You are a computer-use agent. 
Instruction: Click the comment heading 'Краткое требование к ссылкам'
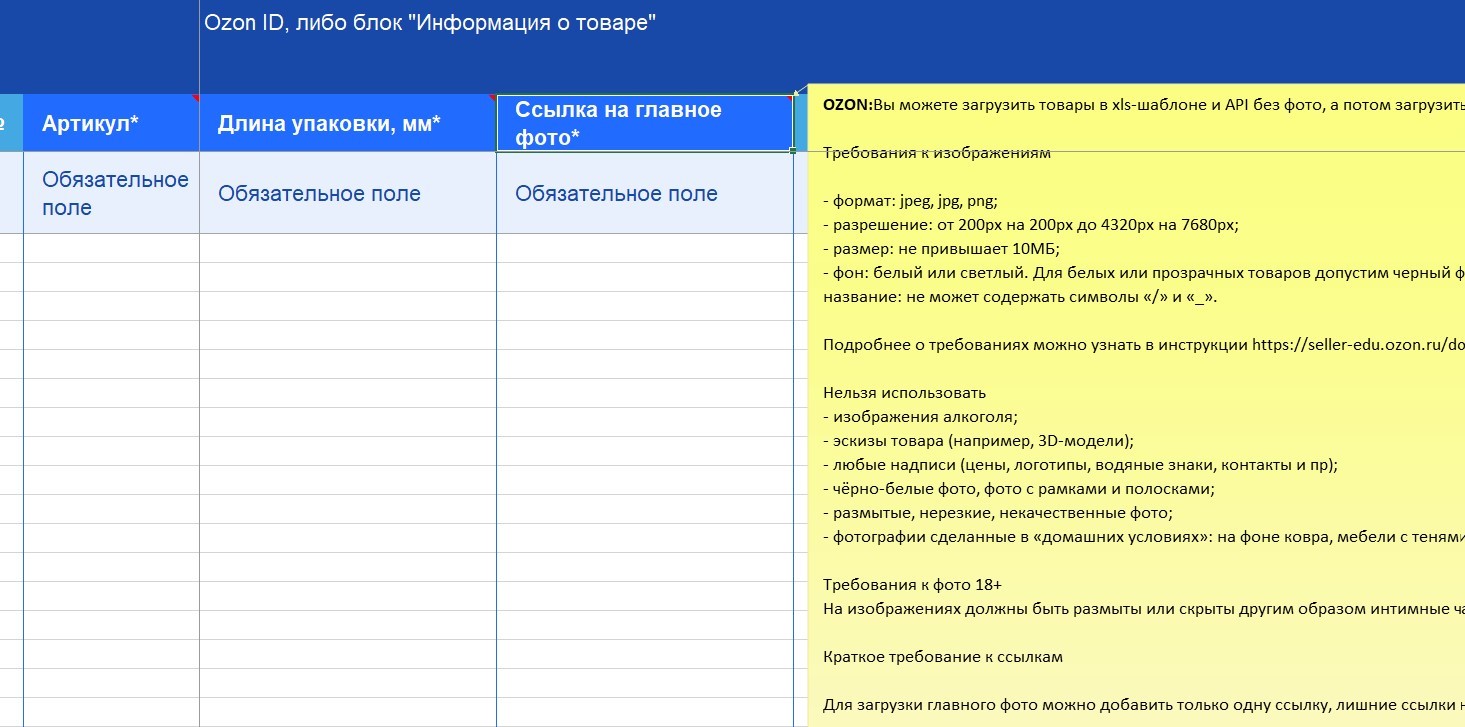click(943, 657)
